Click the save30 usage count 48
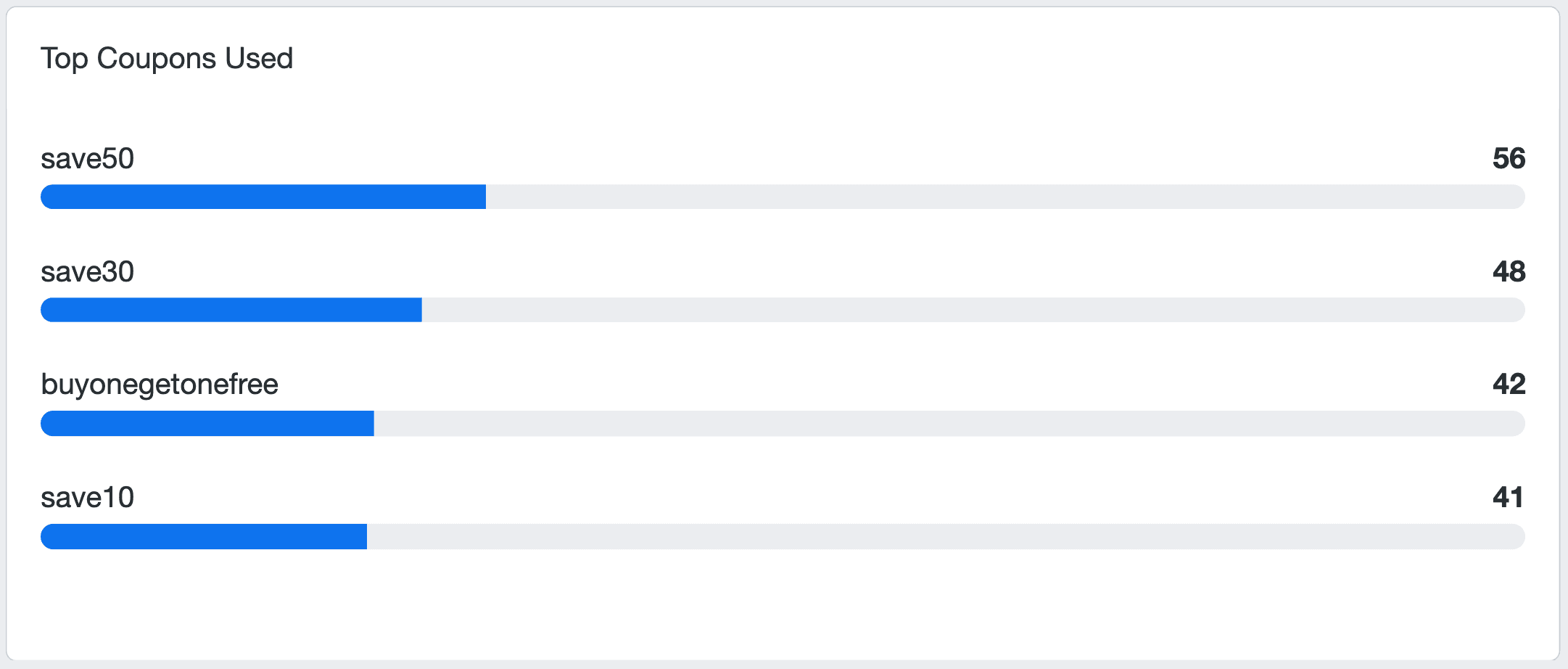 click(1509, 272)
